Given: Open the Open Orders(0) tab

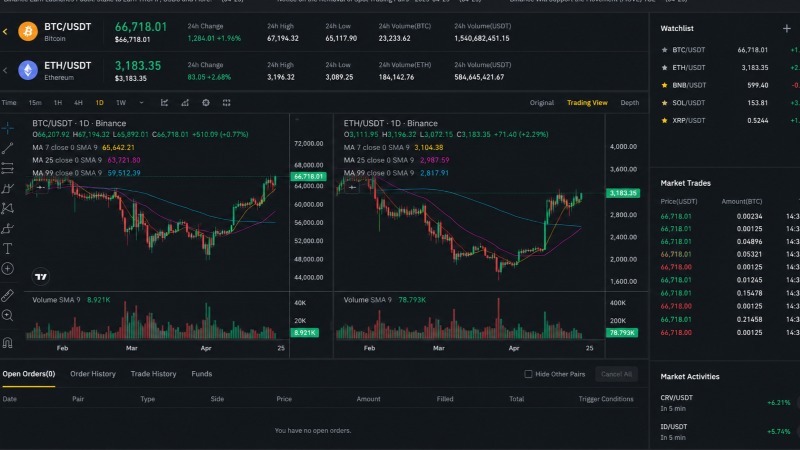Looking at the screenshot, I should [x=29, y=374].
